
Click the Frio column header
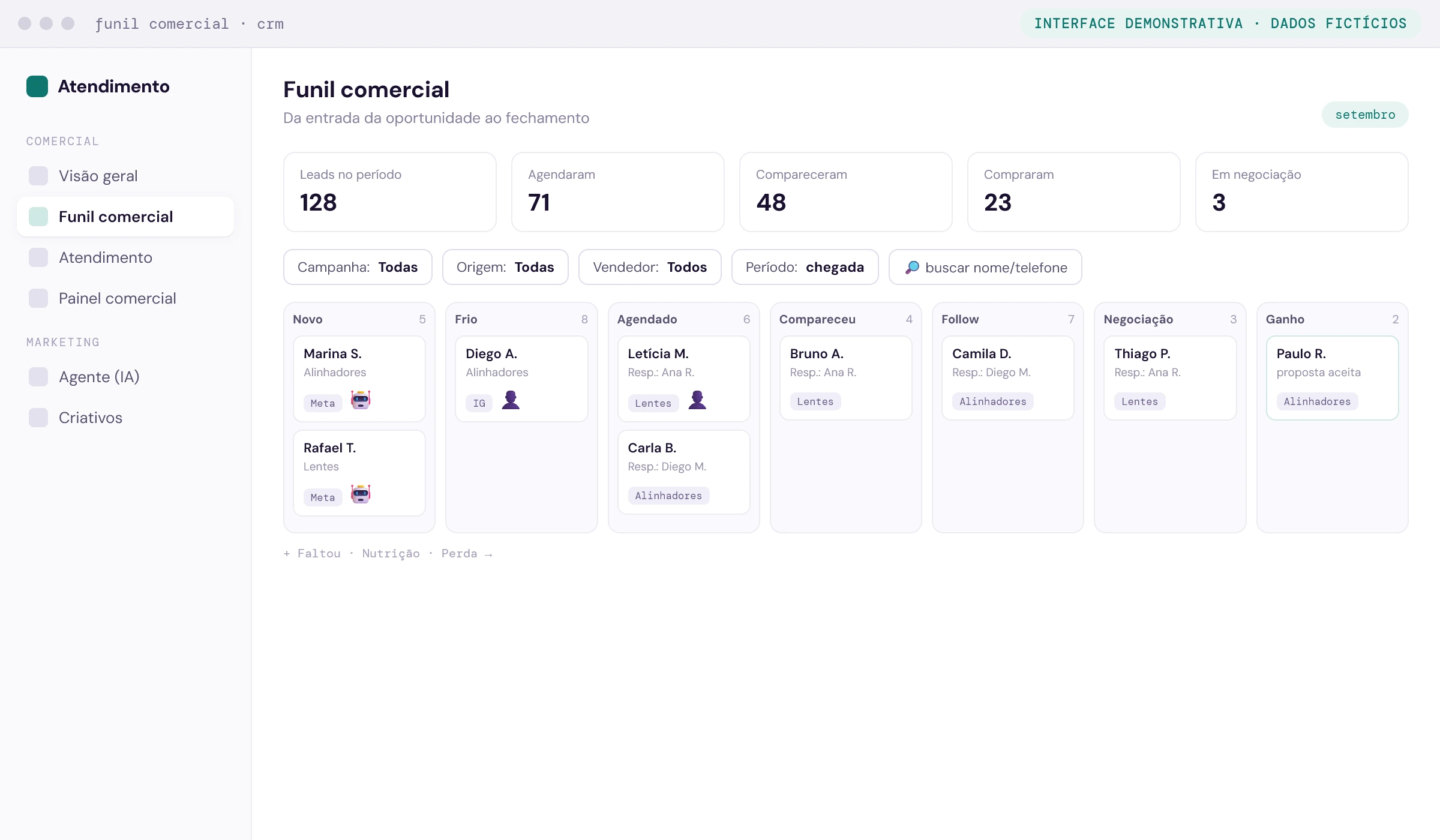pos(521,319)
